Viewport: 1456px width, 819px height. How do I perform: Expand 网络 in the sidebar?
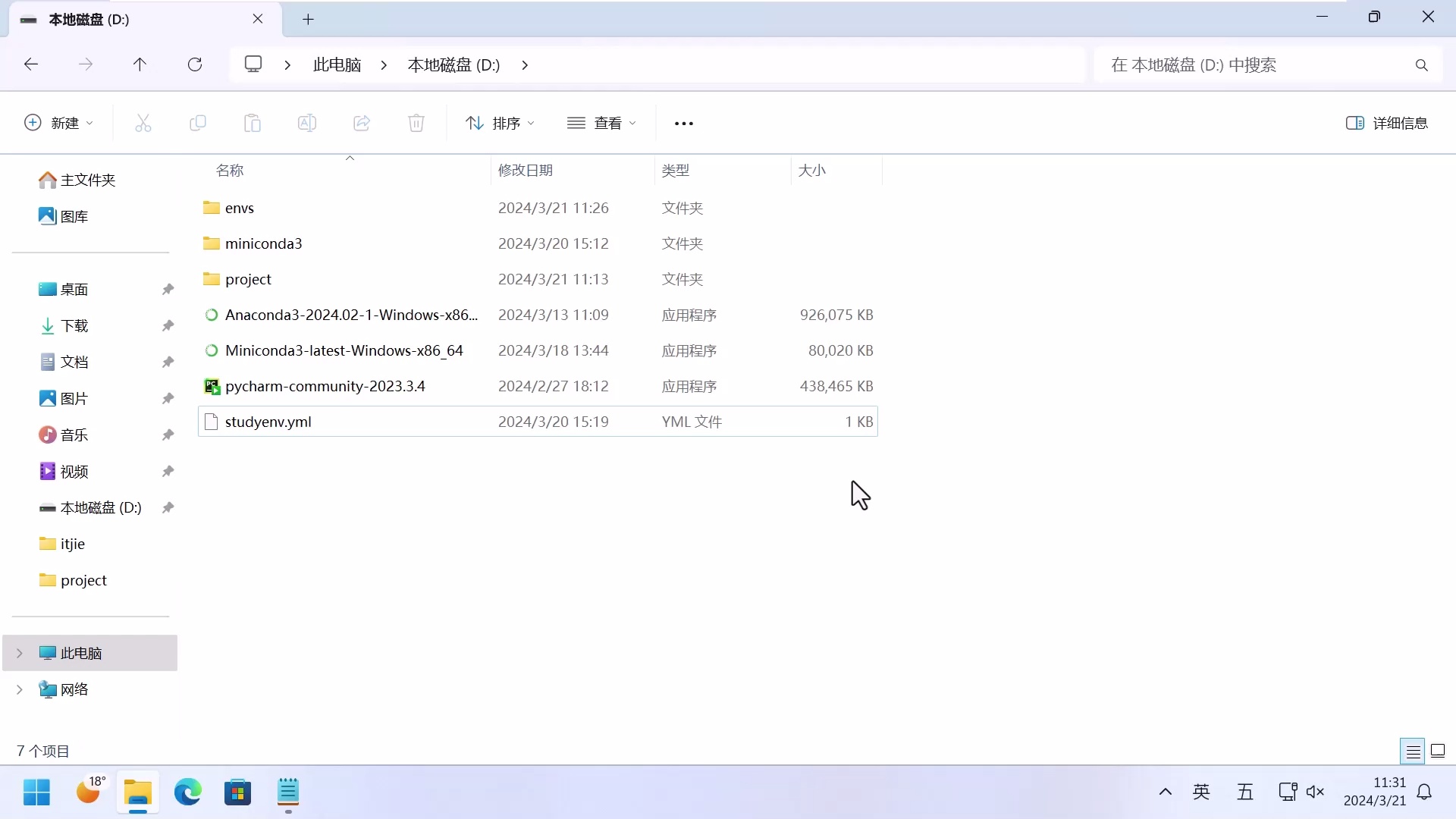click(x=19, y=689)
